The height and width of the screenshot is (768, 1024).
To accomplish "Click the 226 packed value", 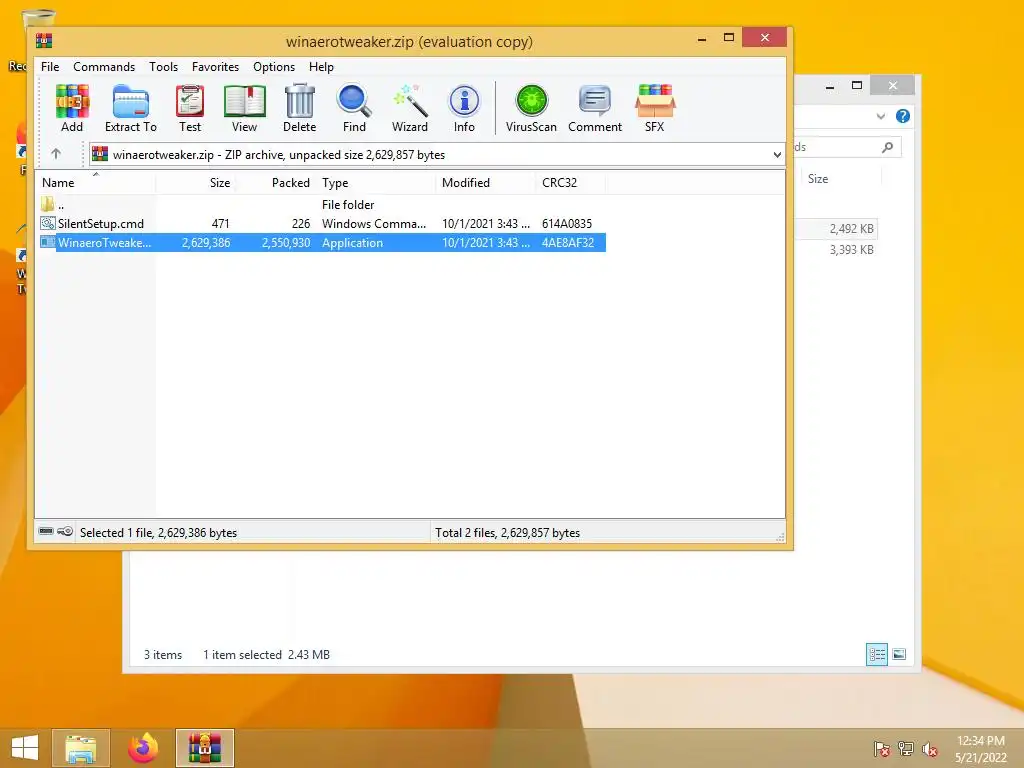I will tap(301, 223).
